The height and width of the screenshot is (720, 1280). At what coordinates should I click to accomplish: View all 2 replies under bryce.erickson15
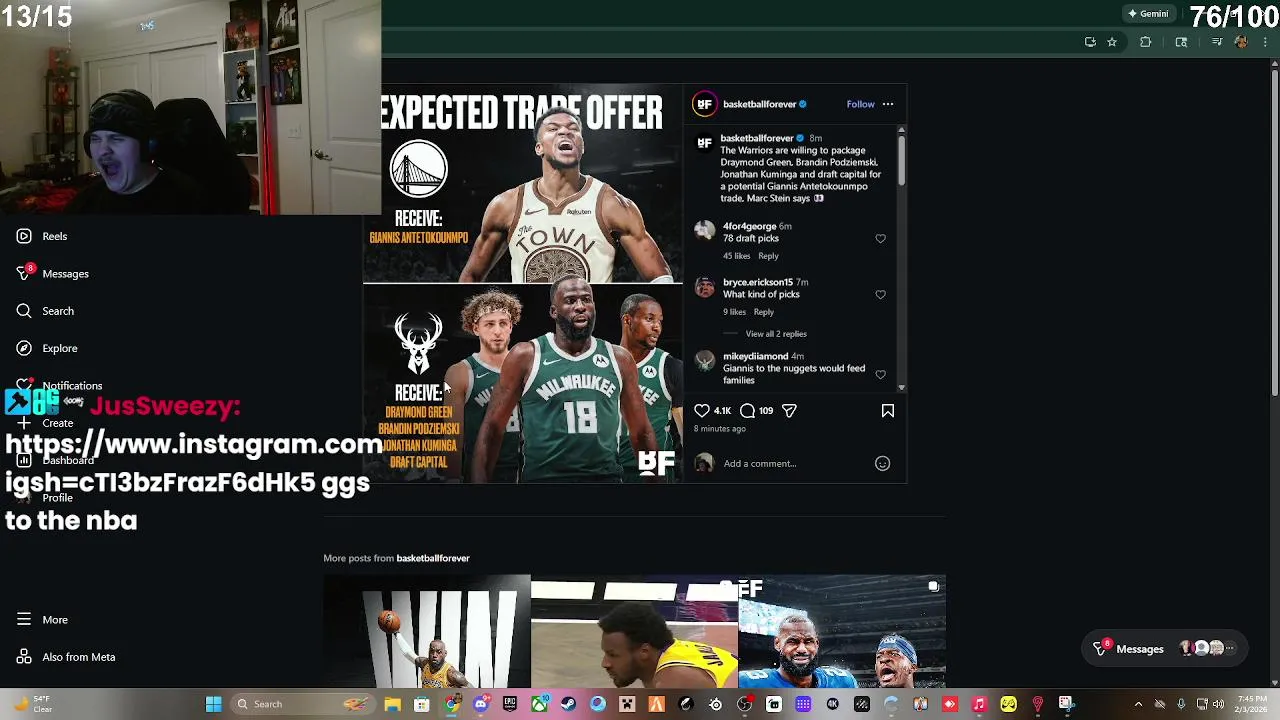776,334
